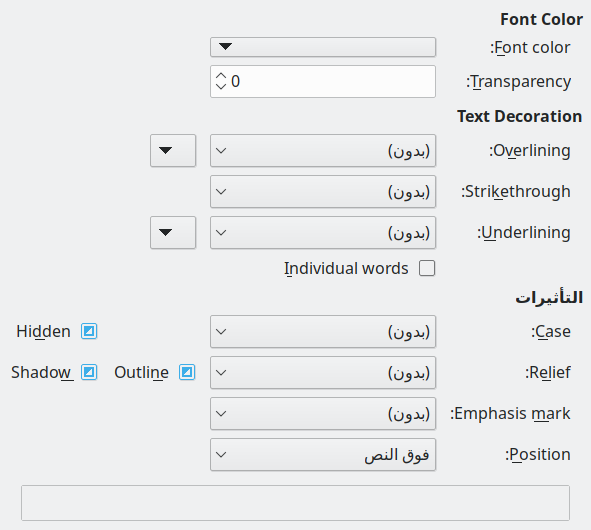Screen dimensions: 591x530
Task: Decrease Transparency with the down arrow
Action: tap(221, 87)
